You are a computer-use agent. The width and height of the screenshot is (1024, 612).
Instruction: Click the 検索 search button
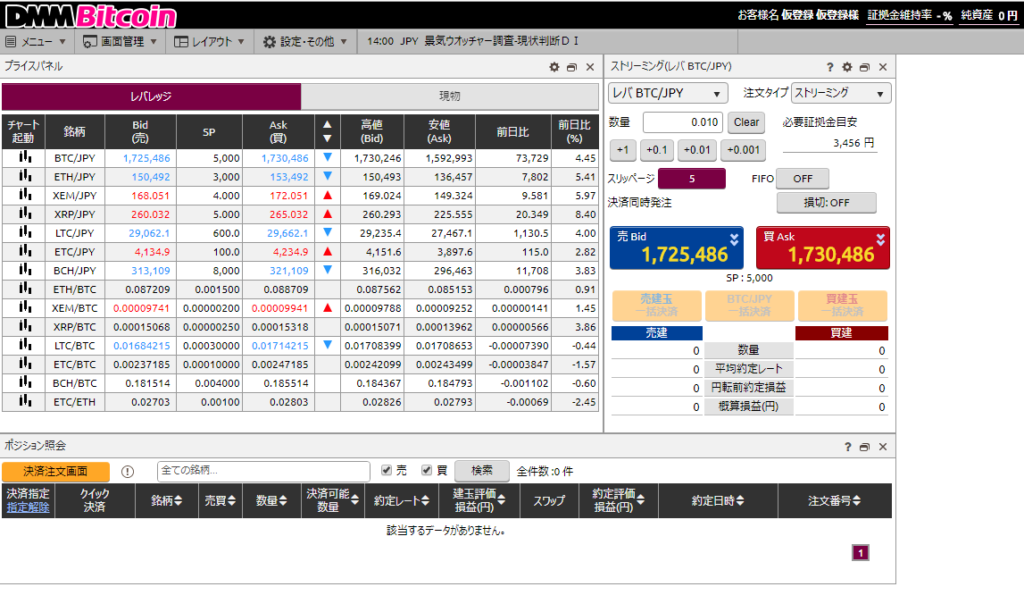tap(481, 470)
